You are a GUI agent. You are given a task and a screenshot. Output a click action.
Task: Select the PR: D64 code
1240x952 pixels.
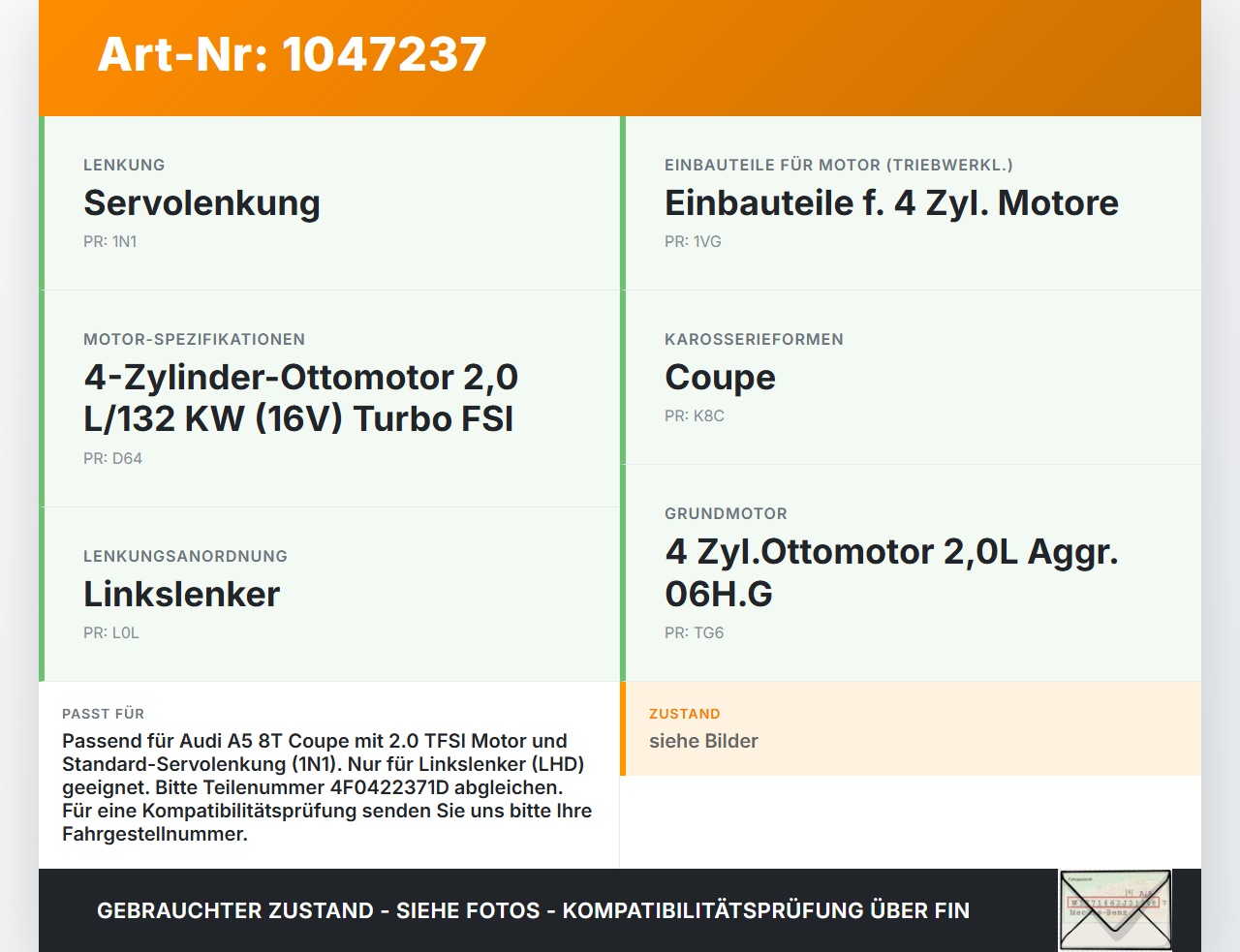pos(112,458)
